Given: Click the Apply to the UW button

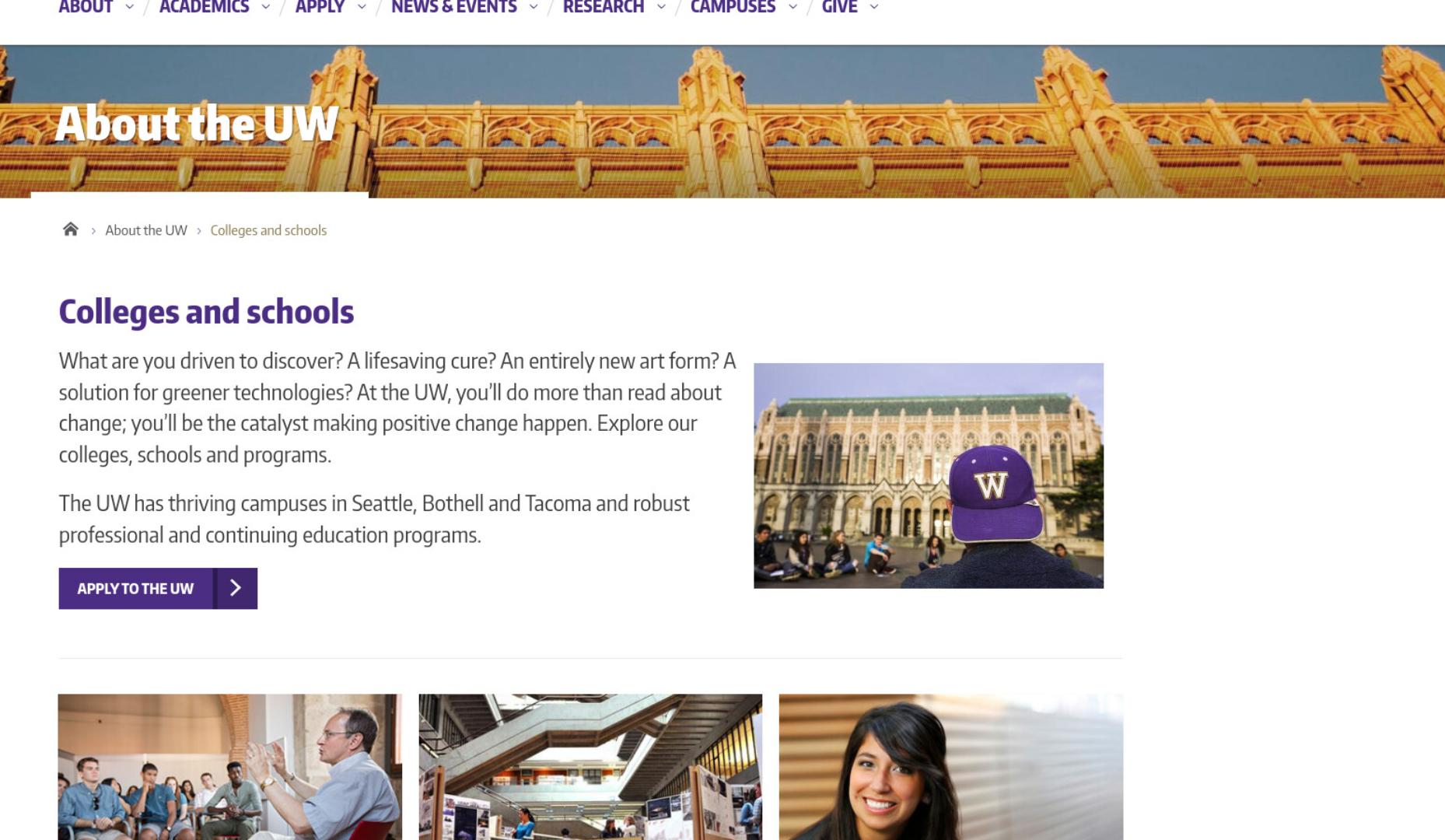Looking at the screenshot, I should coord(158,588).
